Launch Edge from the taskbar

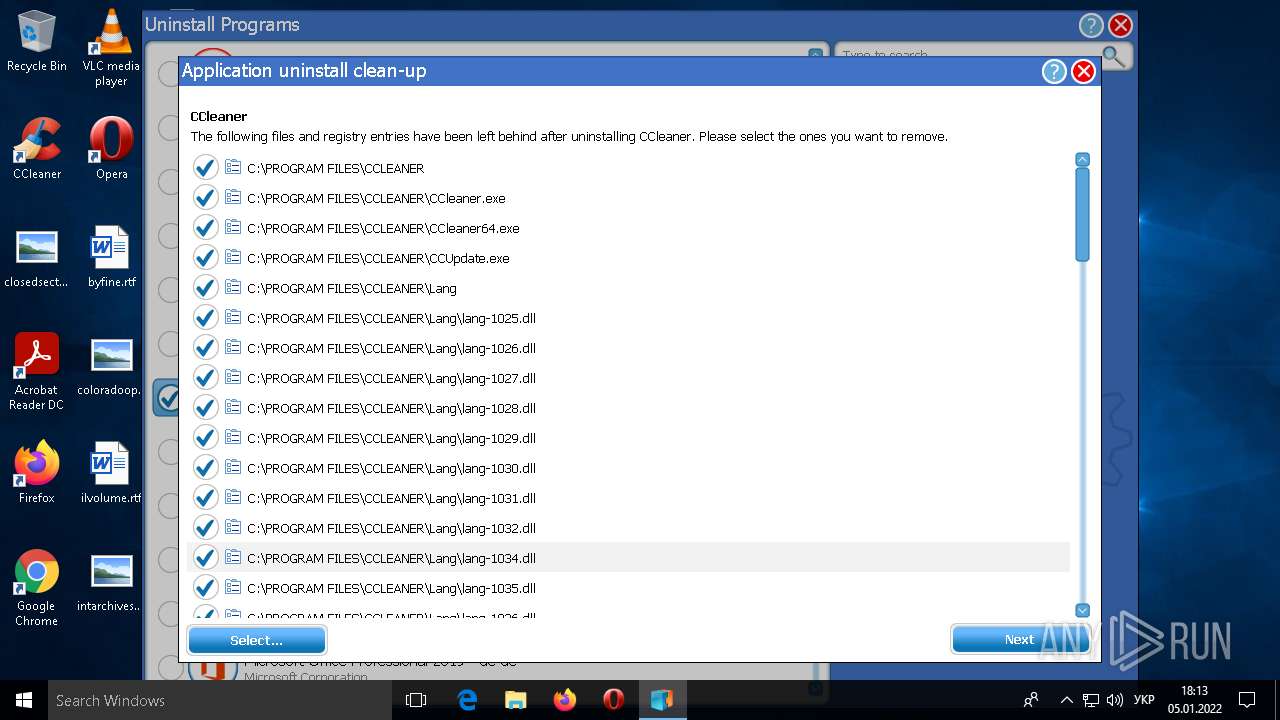(467, 700)
